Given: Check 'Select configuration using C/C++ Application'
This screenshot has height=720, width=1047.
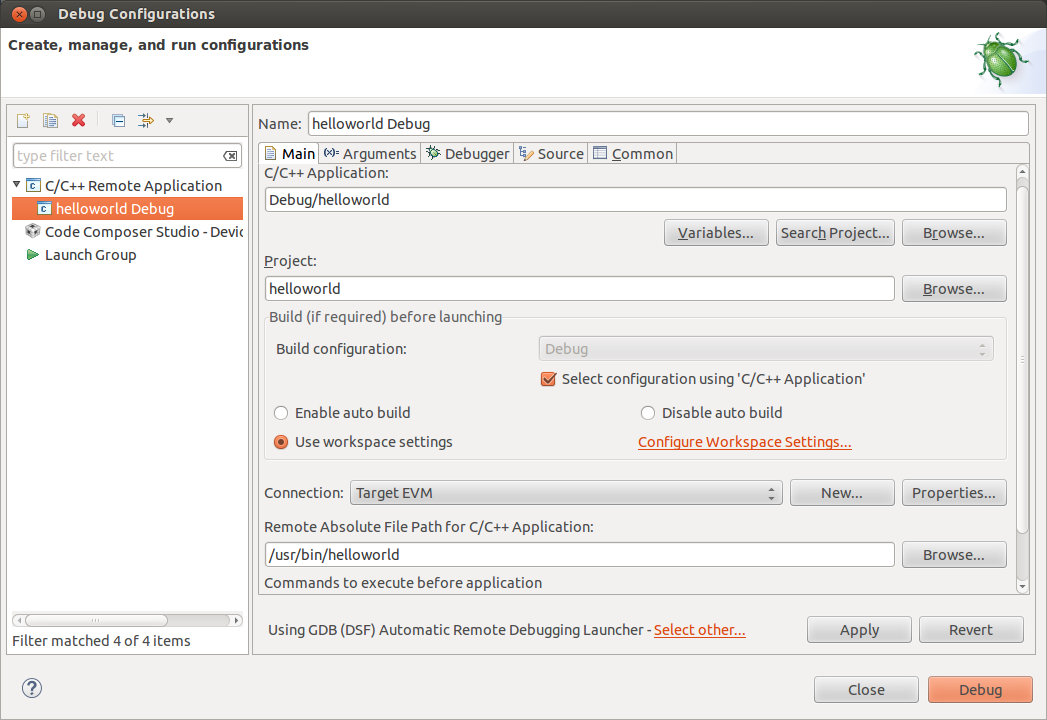Looking at the screenshot, I should [548, 380].
